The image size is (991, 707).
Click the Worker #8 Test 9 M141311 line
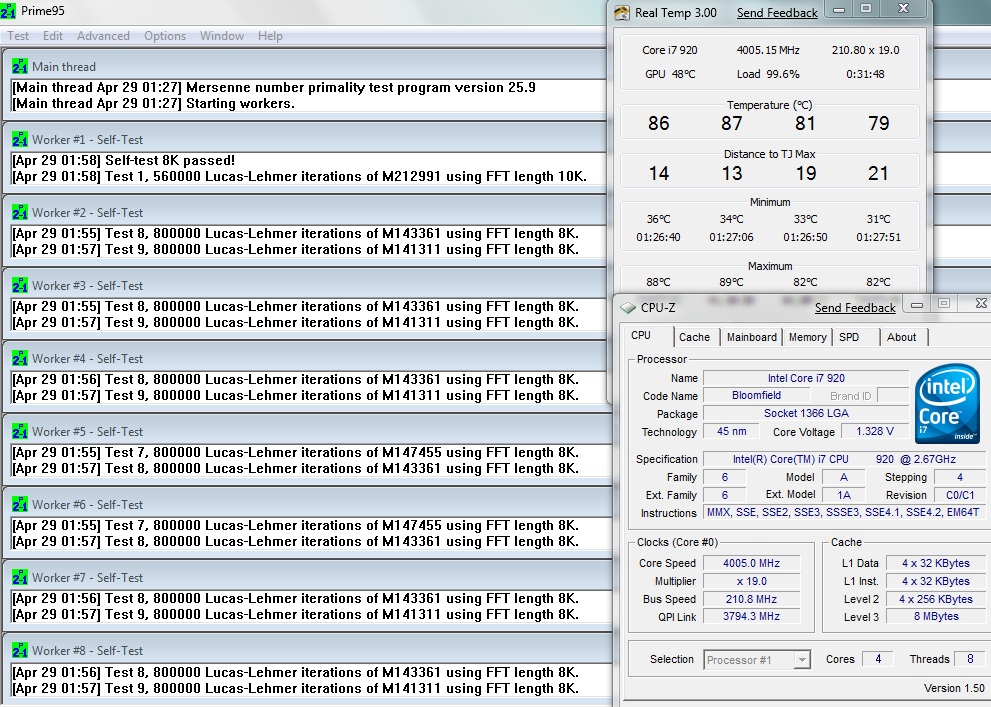pos(295,688)
